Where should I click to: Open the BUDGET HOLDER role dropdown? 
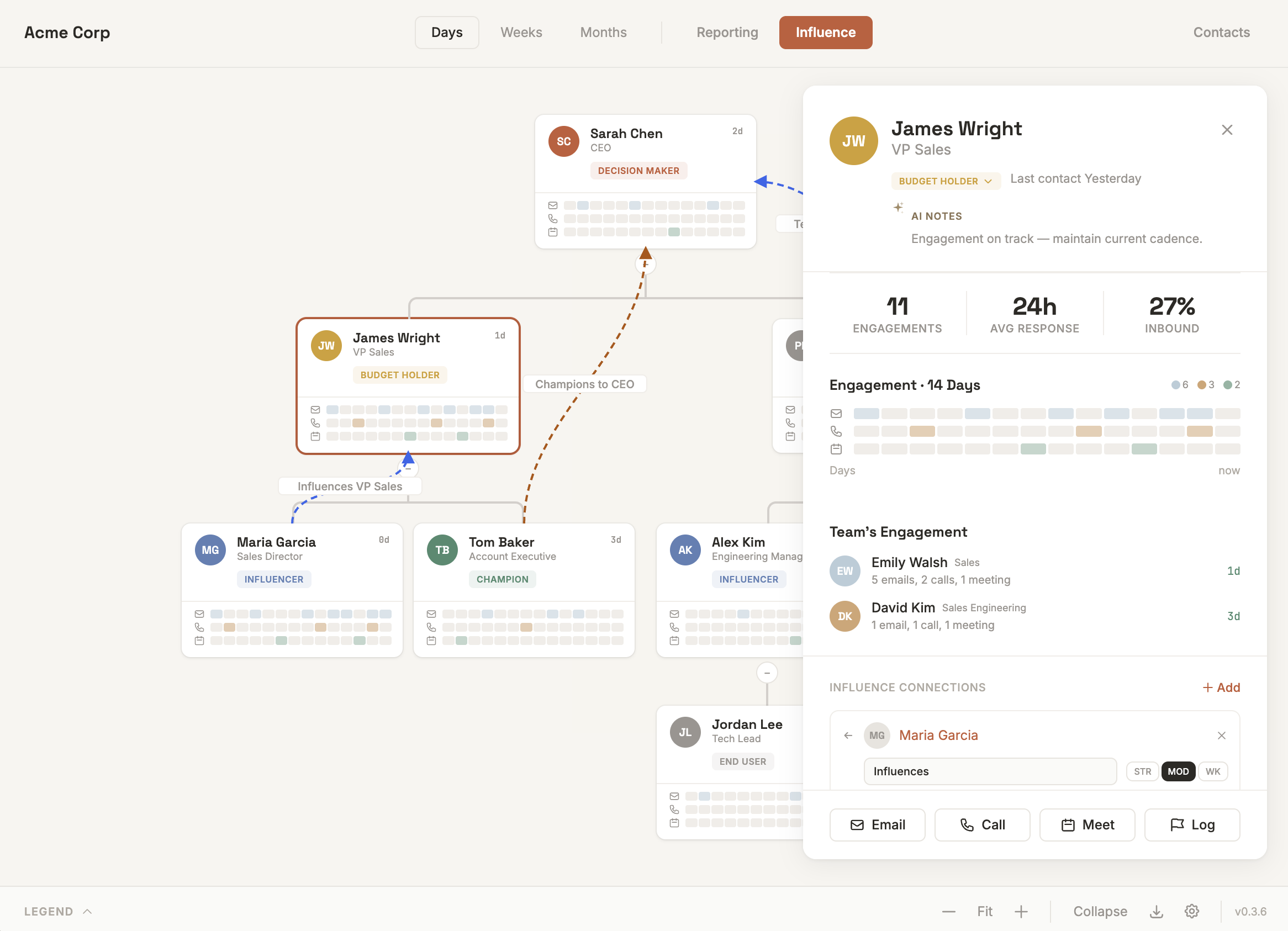(x=988, y=181)
